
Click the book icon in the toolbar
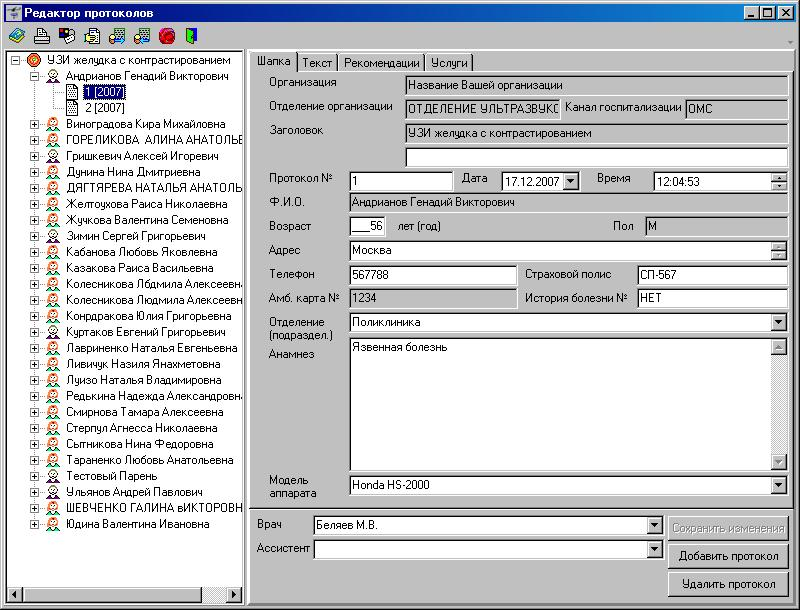point(17,36)
